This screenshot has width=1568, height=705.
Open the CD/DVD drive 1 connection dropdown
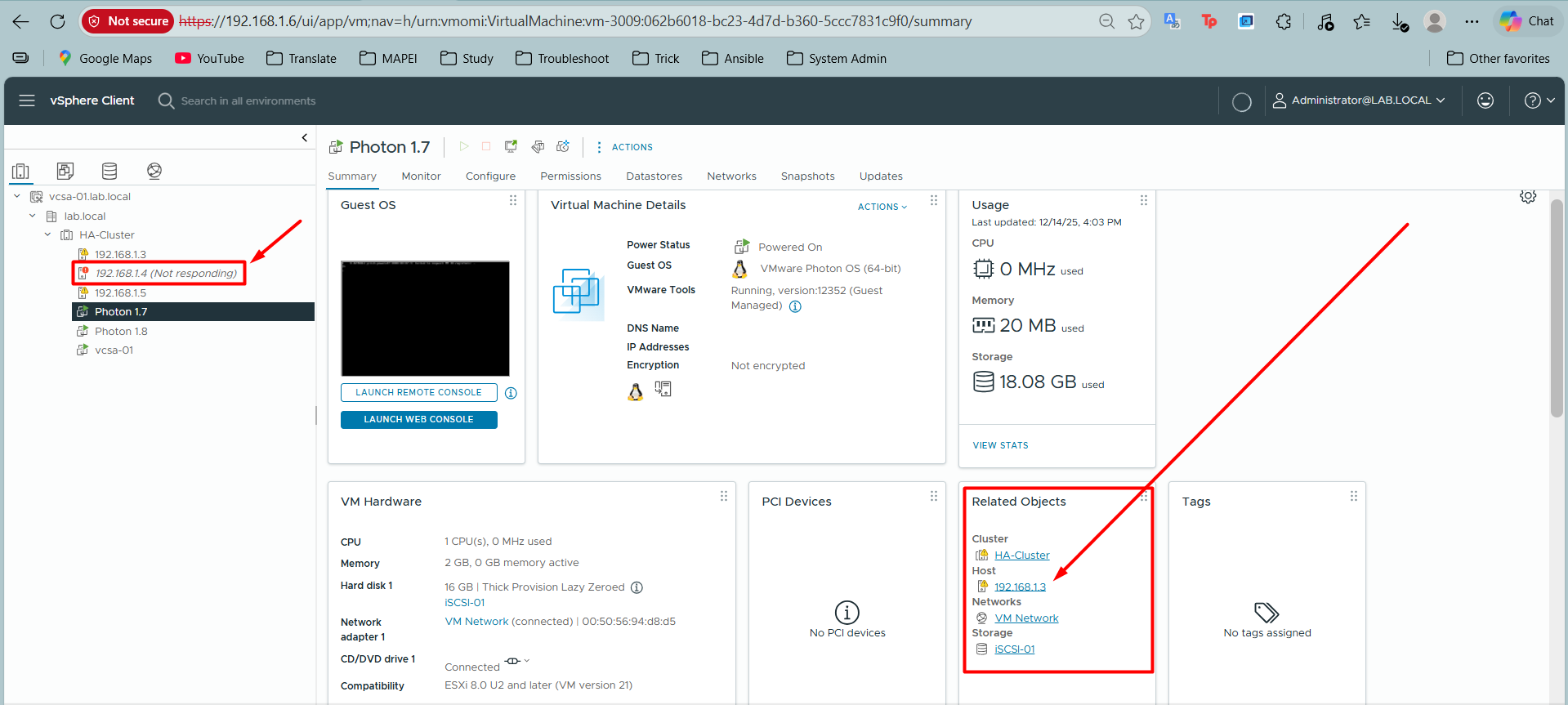pyautogui.click(x=517, y=660)
